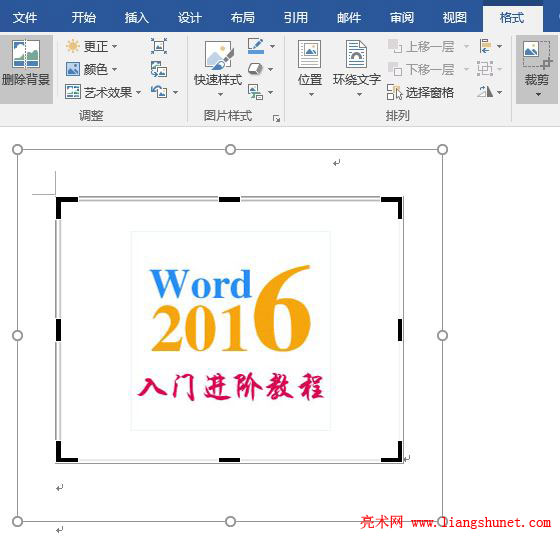The image size is (560, 539).
Task: Switch to the 设计 (Design) tab
Action: [x=190, y=18]
